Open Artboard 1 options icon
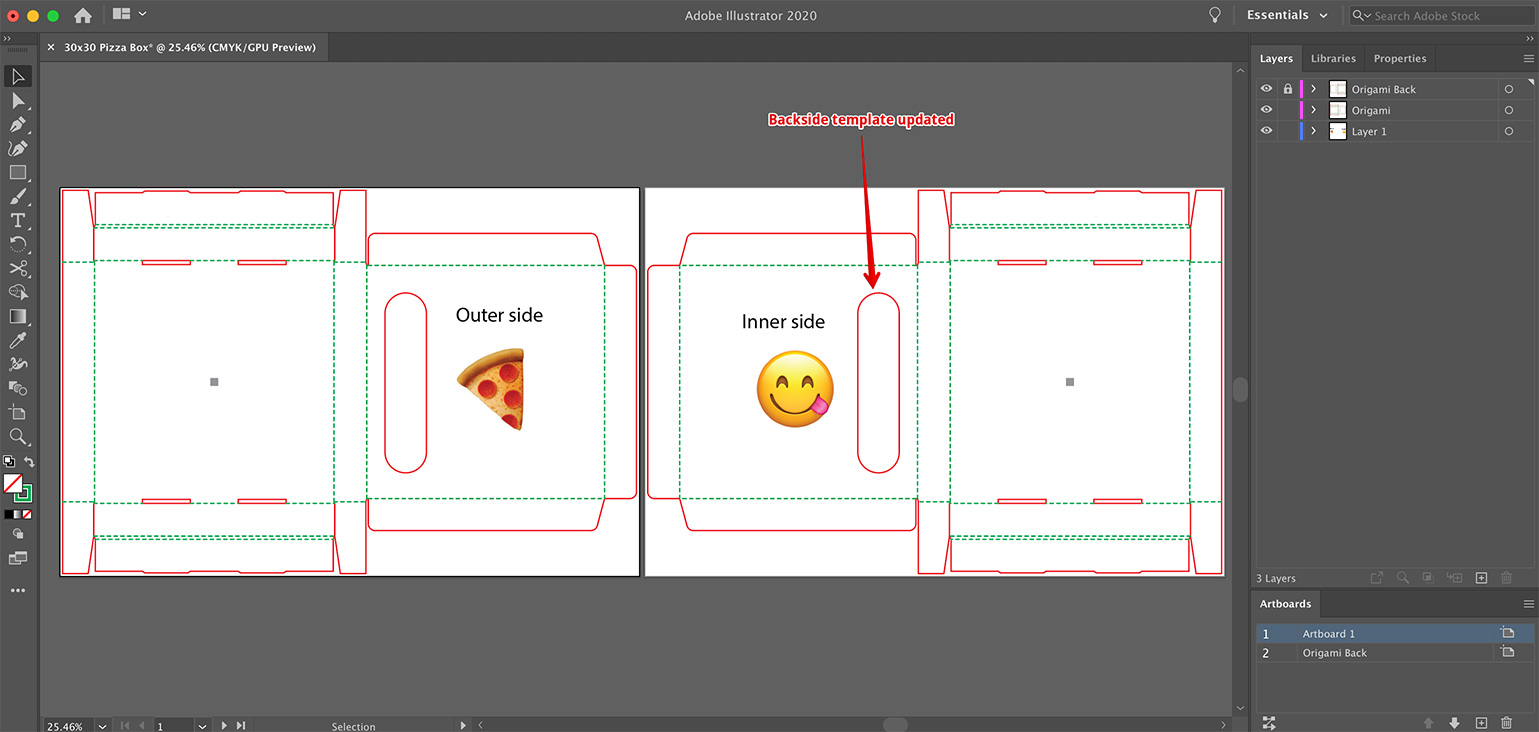The image size is (1539, 732). click(1507, 633)
